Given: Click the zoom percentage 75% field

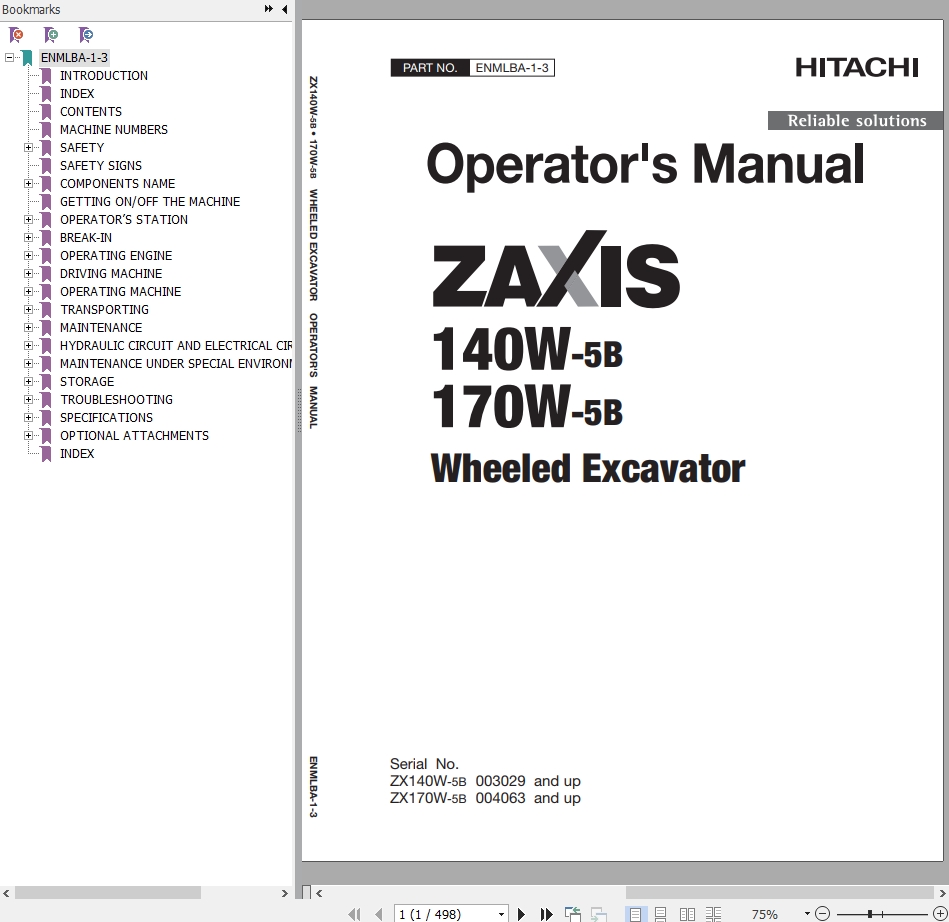Looking at the screenshot, I should click(764, 914).
